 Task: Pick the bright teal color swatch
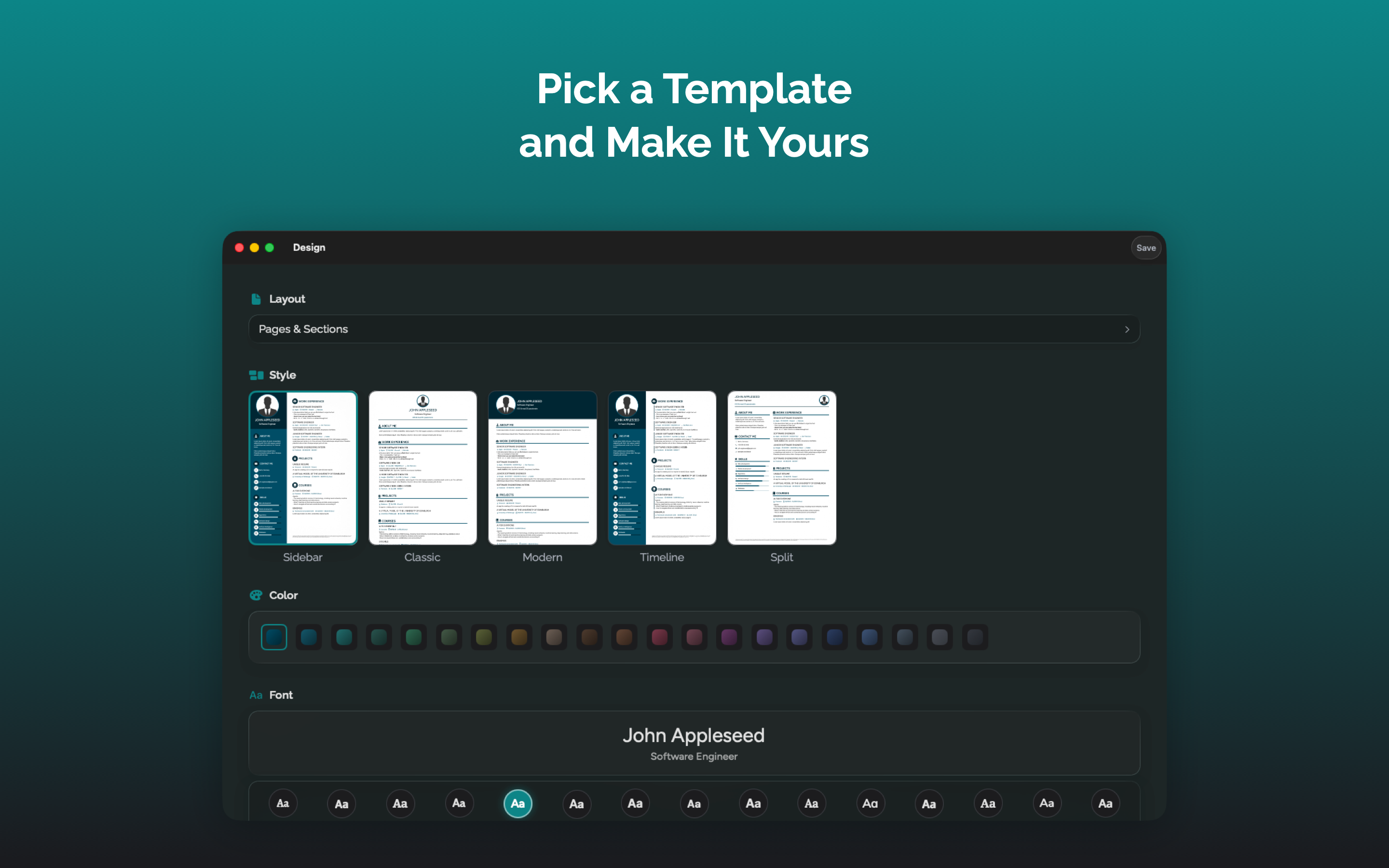coord(344,637)
